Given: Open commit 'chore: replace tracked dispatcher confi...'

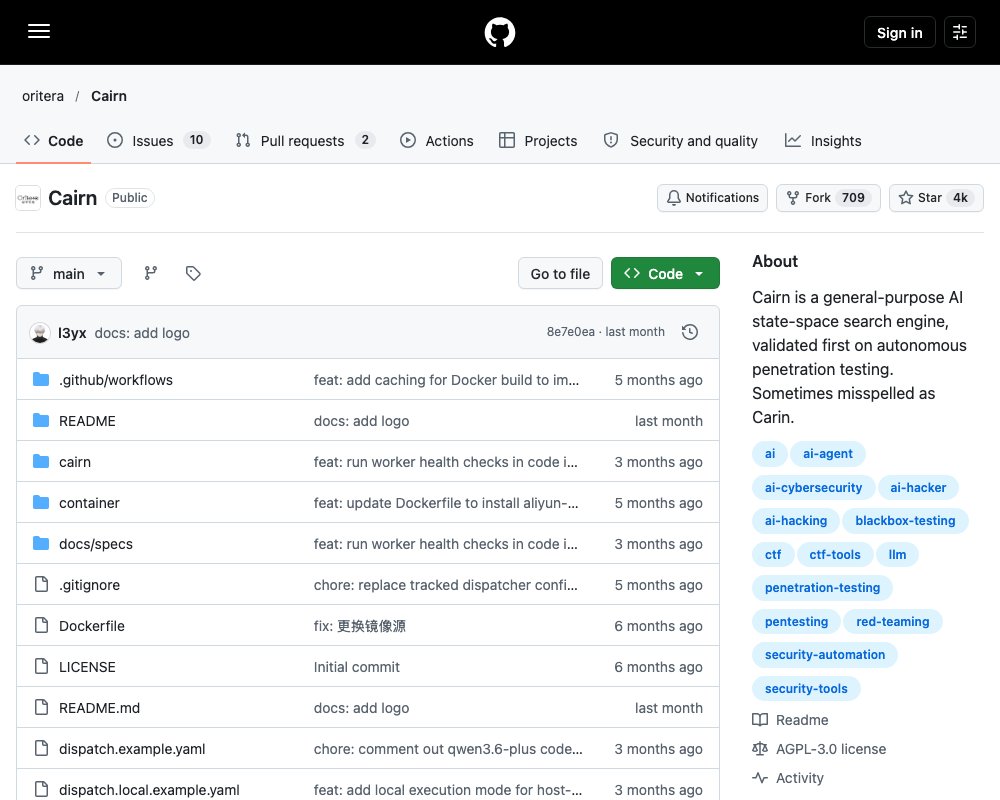Looking at the screenshot, I should point(446,585).
